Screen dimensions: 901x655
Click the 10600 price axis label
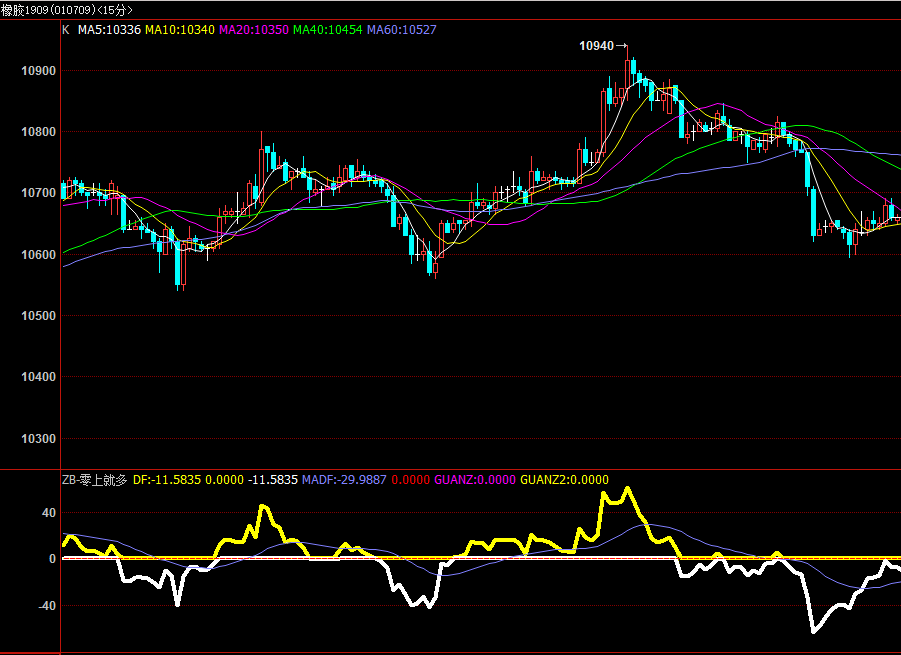pyautogui.click(x=38, y=255)
